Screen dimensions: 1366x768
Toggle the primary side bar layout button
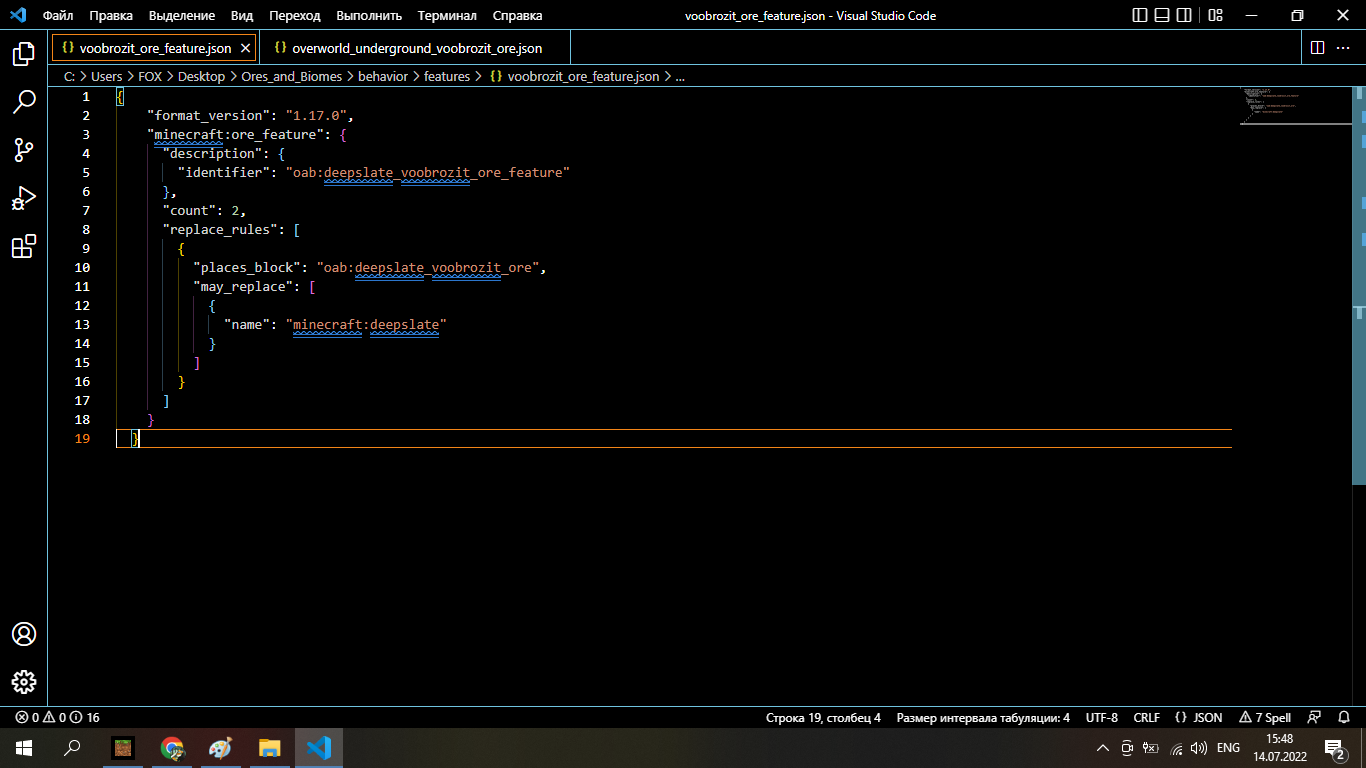pyautogui.click(x=1140, y=16)
